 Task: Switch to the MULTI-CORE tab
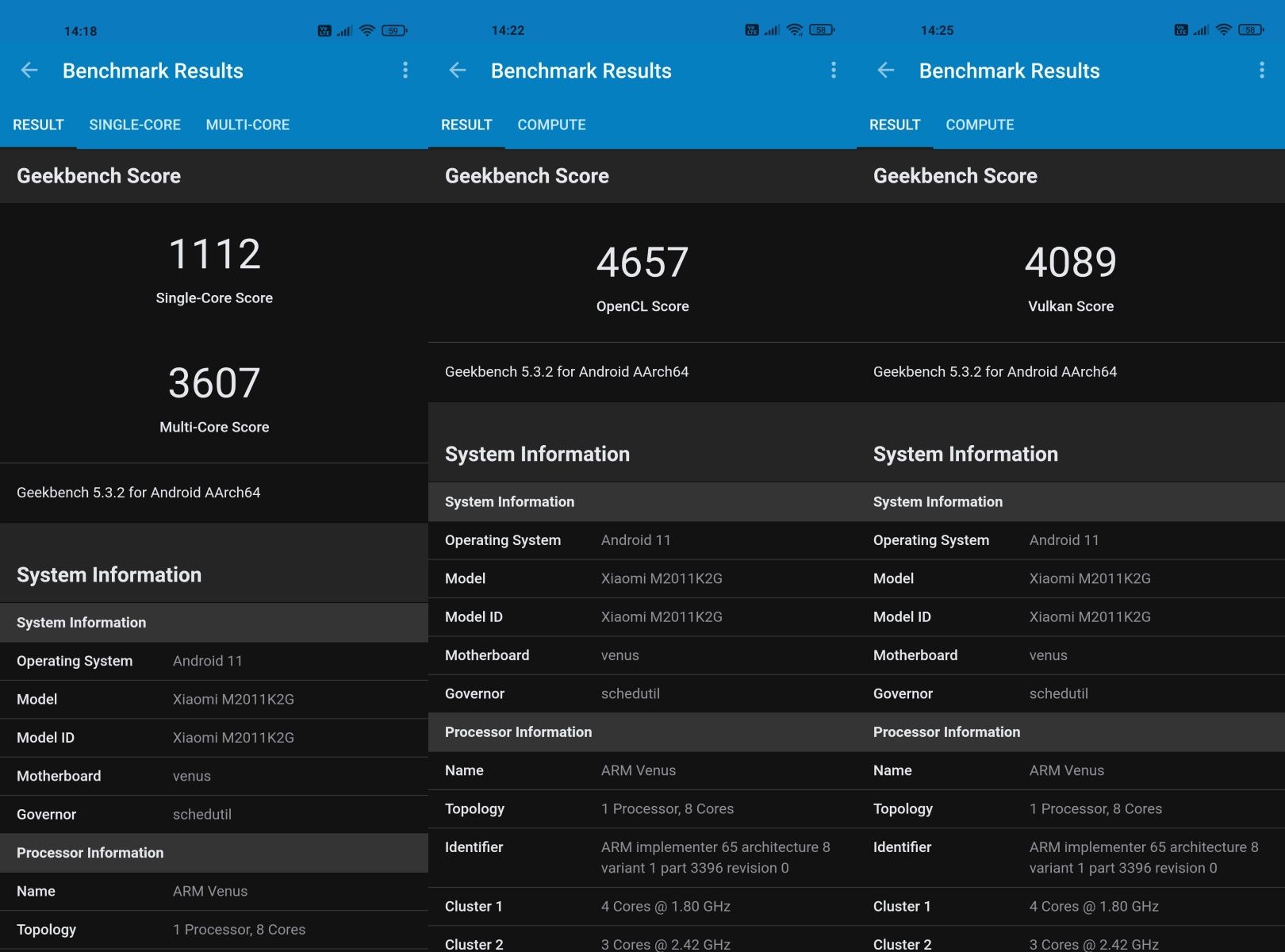click(x=247, y=125)
